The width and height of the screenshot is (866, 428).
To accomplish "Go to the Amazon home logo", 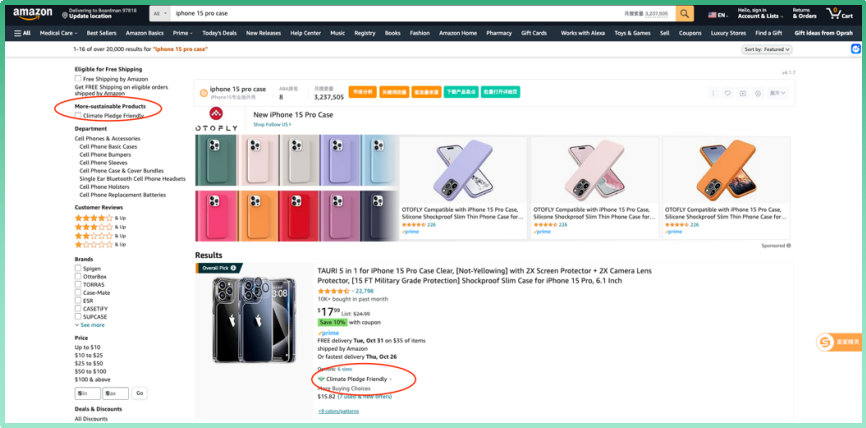I will point(33,14).
